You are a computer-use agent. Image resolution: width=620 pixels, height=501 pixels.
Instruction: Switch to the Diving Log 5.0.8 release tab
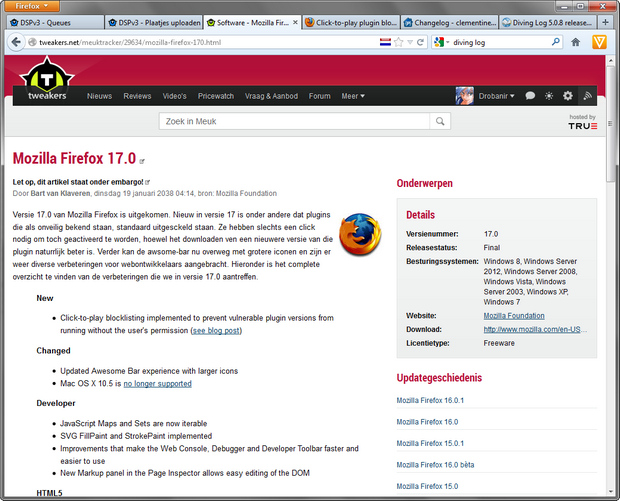(548, 23)
